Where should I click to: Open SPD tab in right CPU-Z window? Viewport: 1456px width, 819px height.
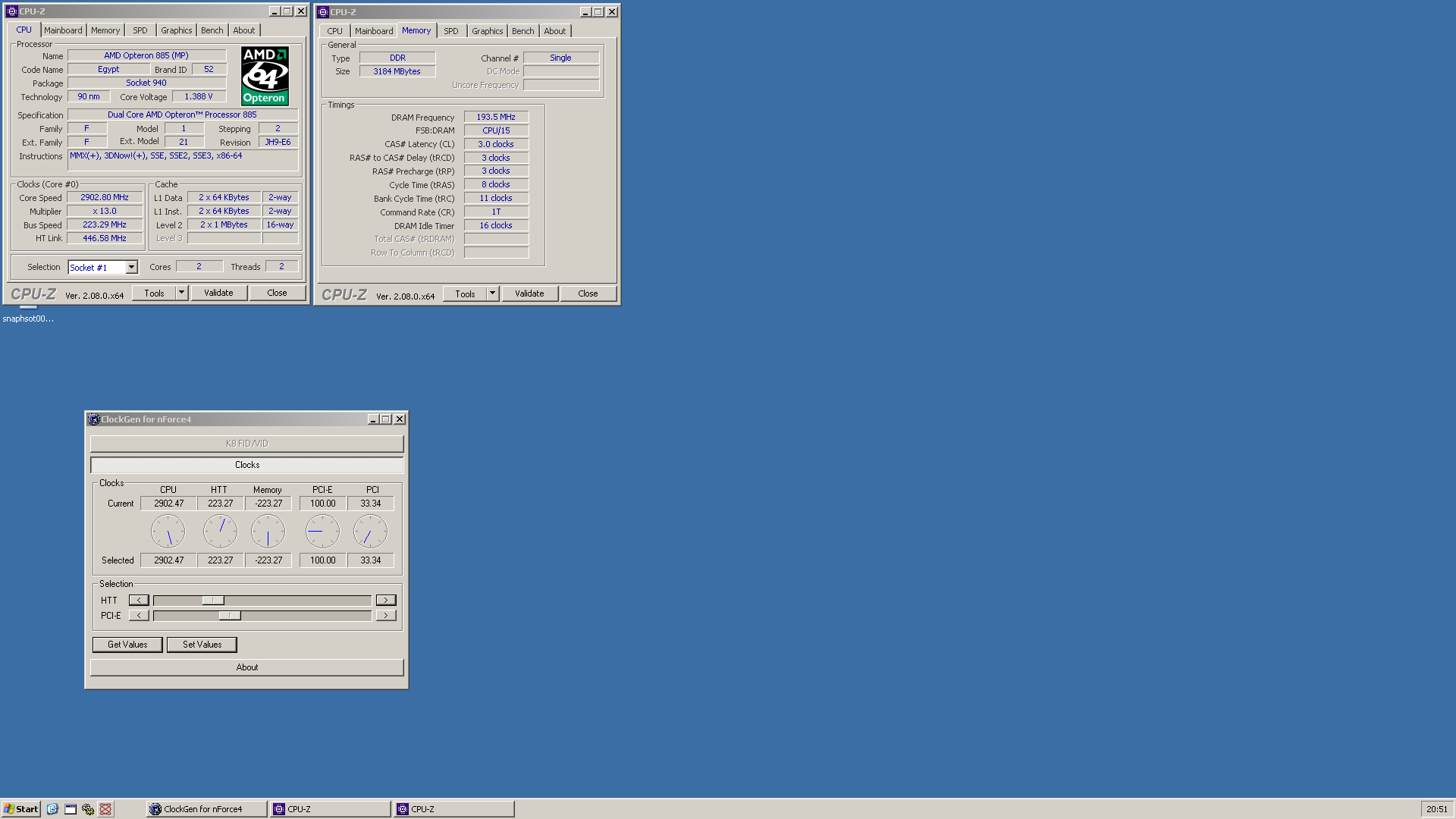click(451, 31)
